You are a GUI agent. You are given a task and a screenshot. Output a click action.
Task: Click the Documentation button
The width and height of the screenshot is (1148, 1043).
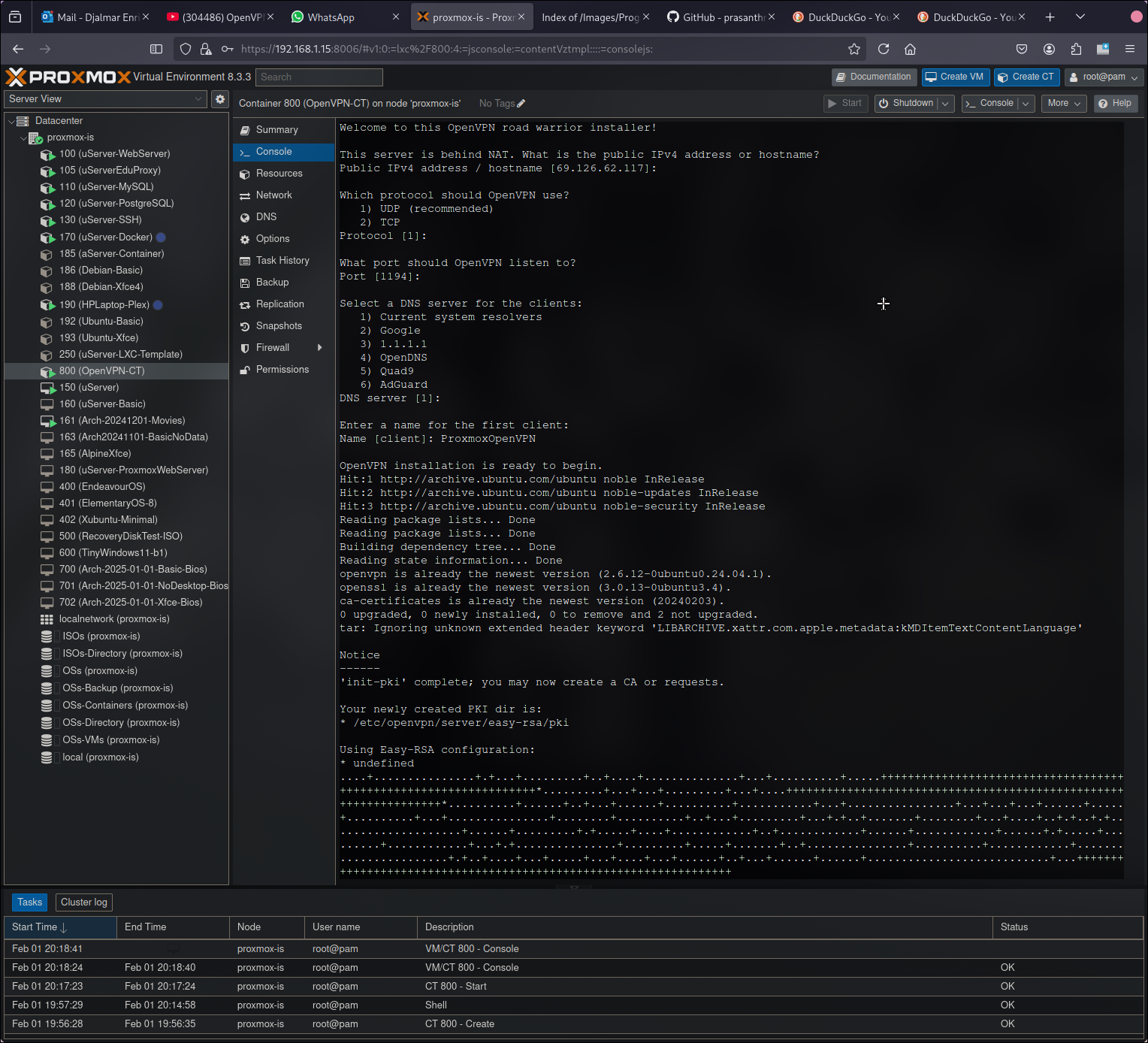pyautogui.click(x=873, y=77)
